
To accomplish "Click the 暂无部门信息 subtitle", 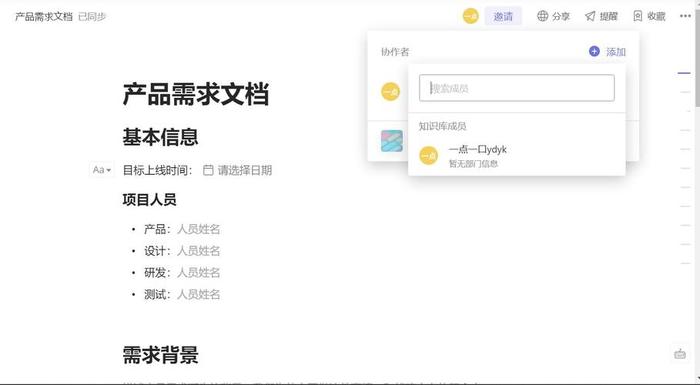I will (473, 163).
